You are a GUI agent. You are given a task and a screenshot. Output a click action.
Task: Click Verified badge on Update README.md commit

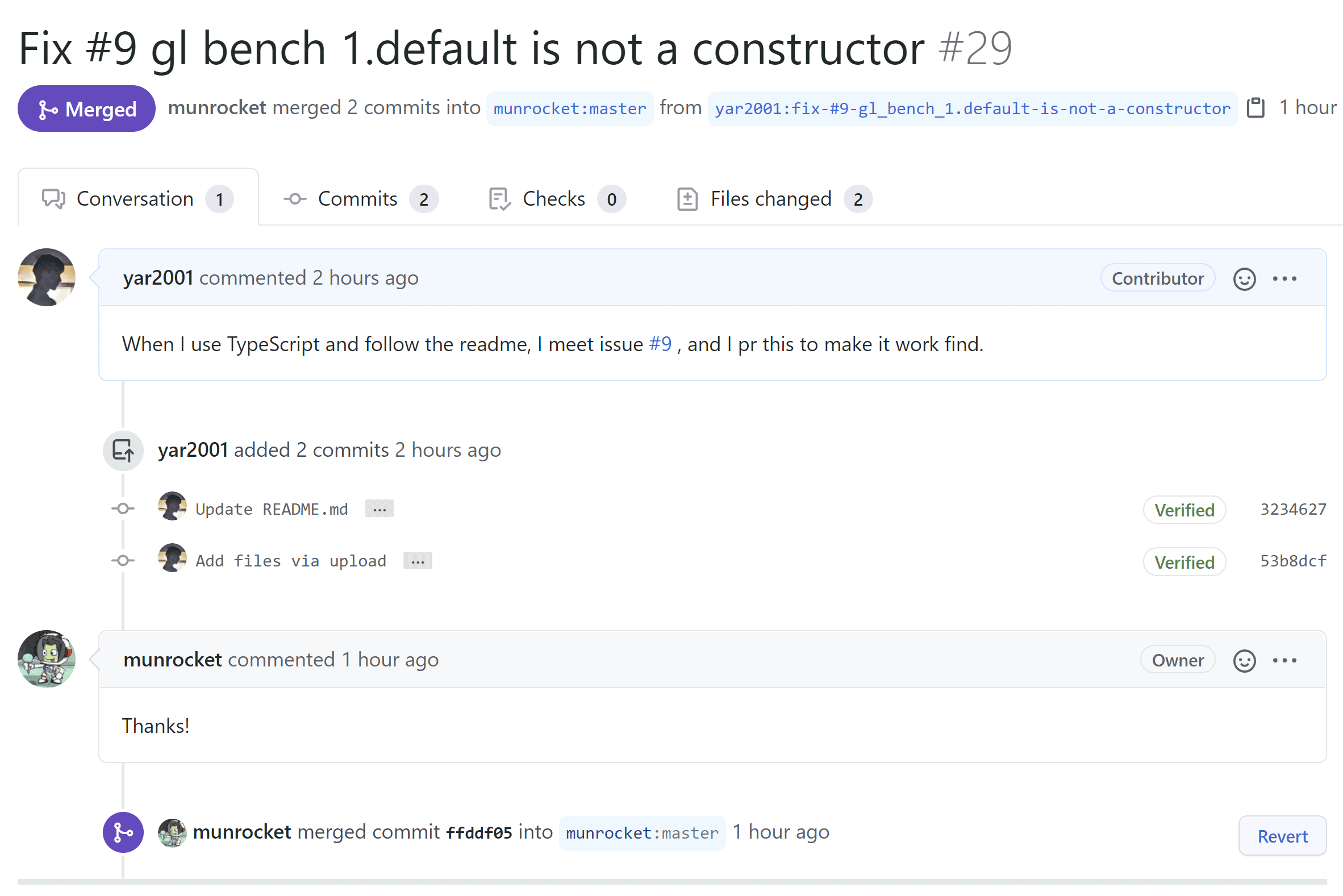tap(1184, 510)
